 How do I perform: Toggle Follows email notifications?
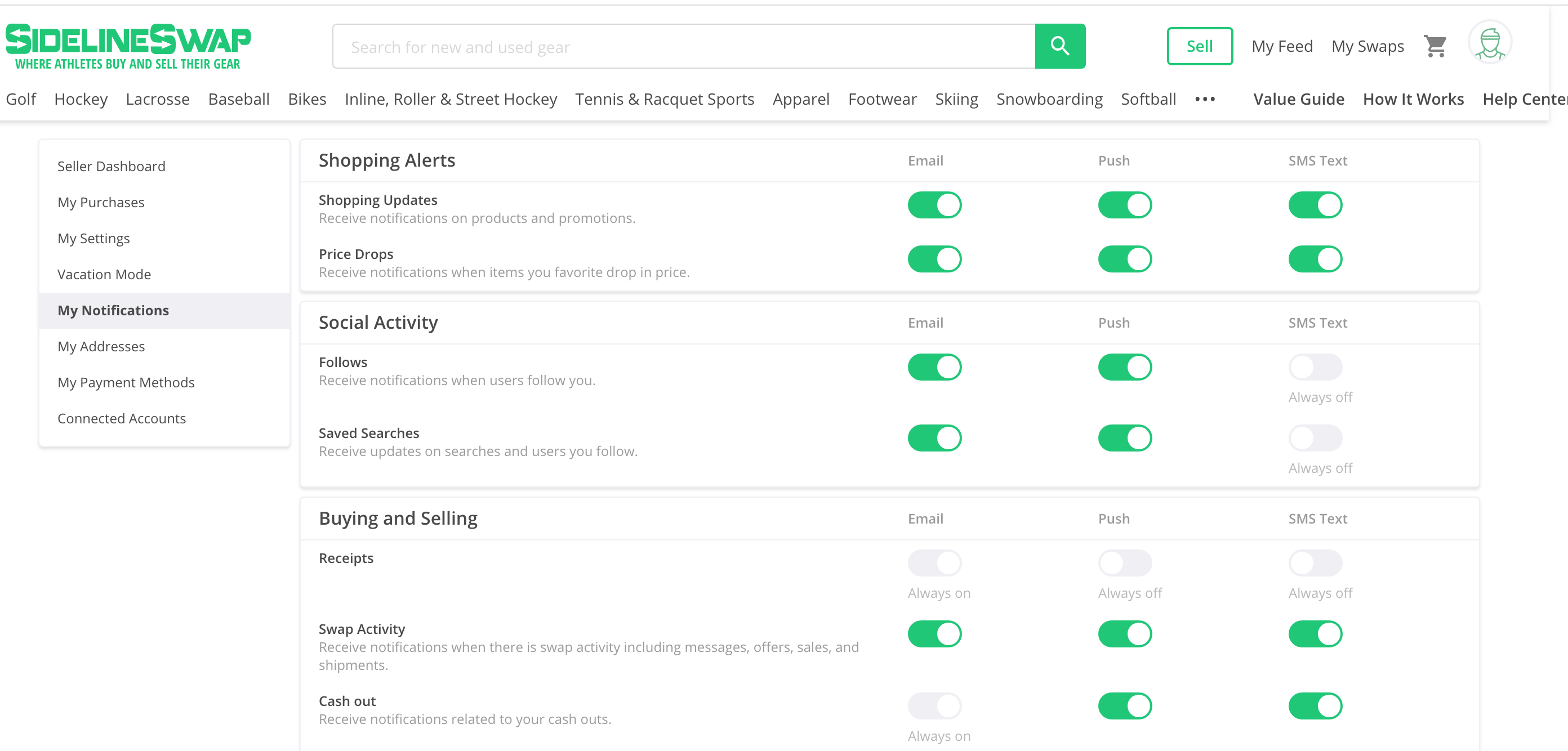(x=934, y=367)
